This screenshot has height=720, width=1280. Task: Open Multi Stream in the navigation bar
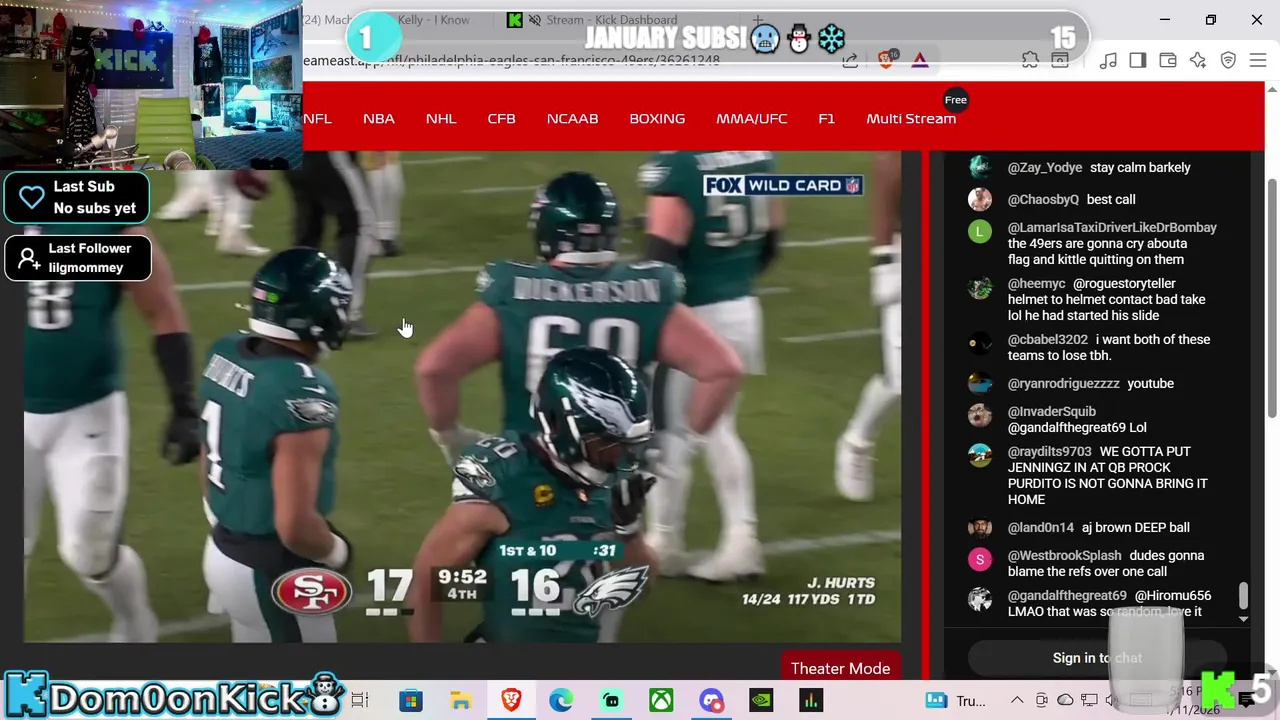(x=911, y=118)
